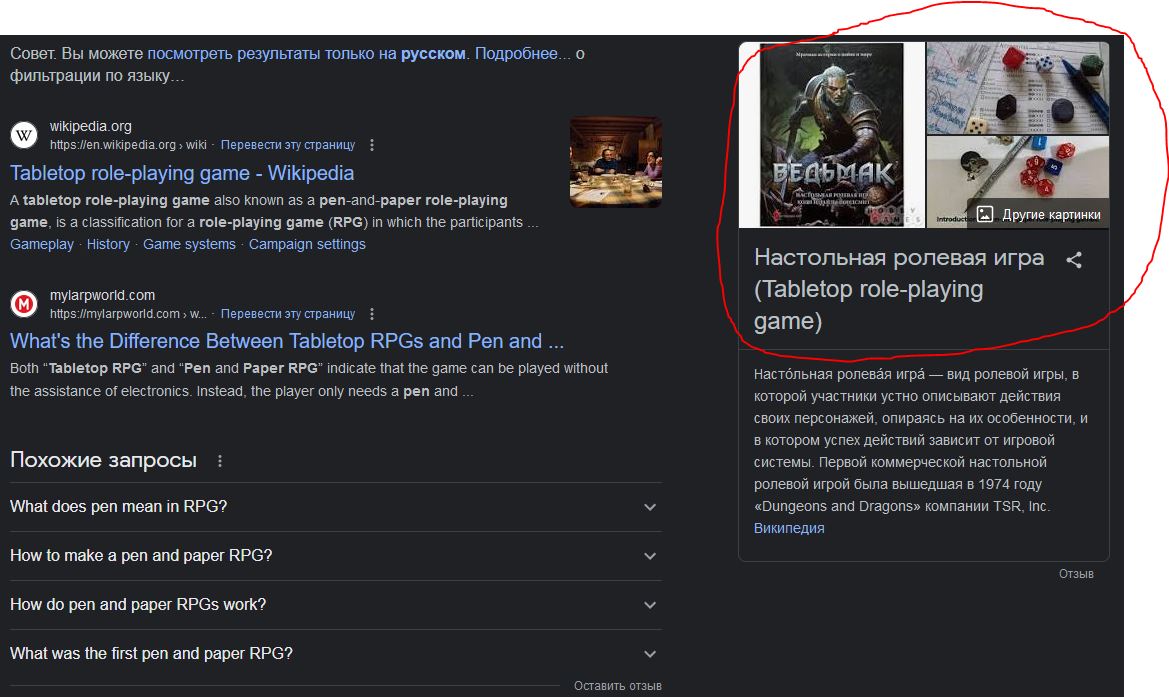1169x697 pixels.
Task: Click 'https://mylarpworld.com › w...' URL text
Action: click(128, 314)
